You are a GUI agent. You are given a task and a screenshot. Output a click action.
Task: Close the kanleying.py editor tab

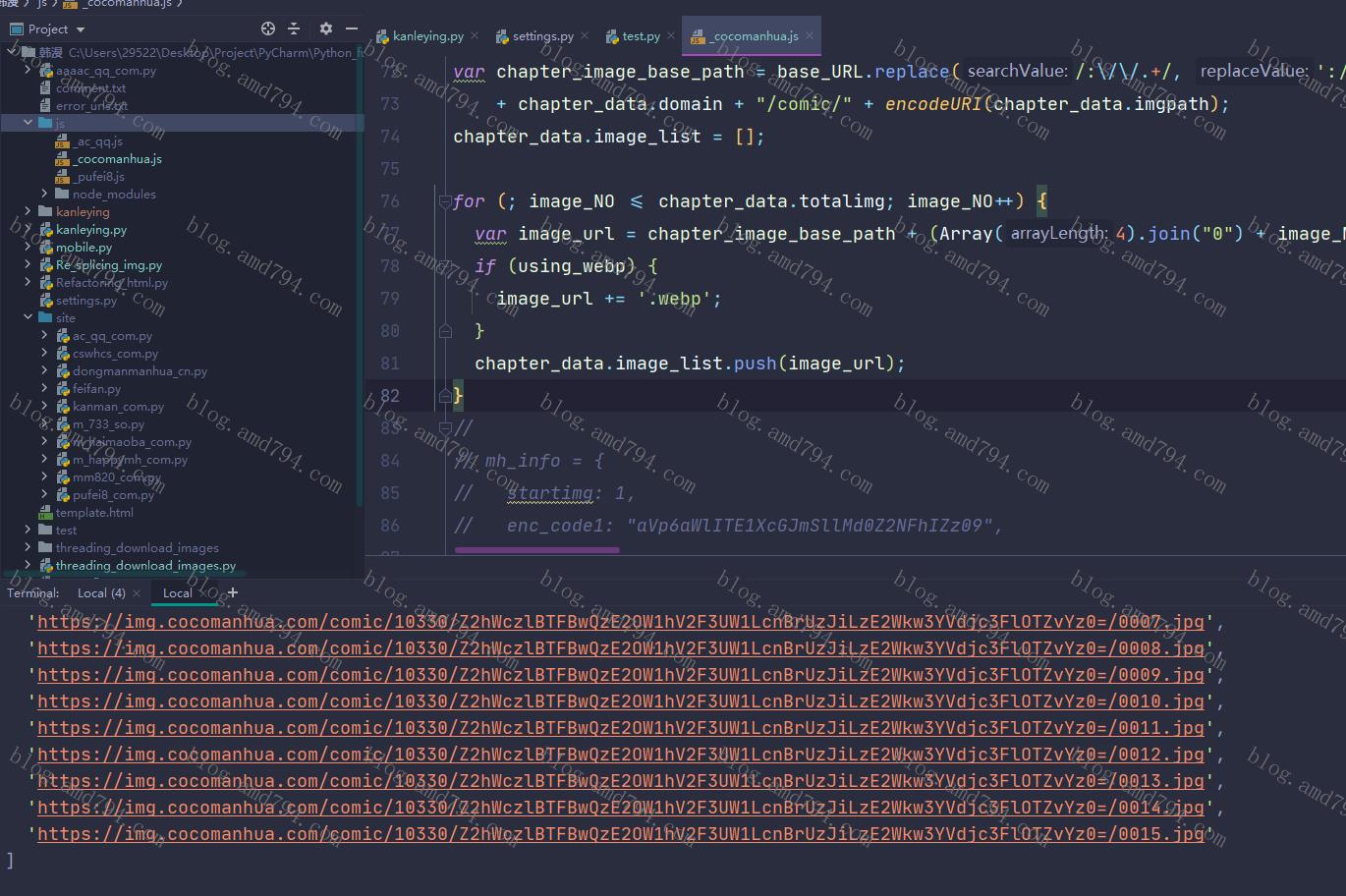pyautogui.click(x=475, y=35)
